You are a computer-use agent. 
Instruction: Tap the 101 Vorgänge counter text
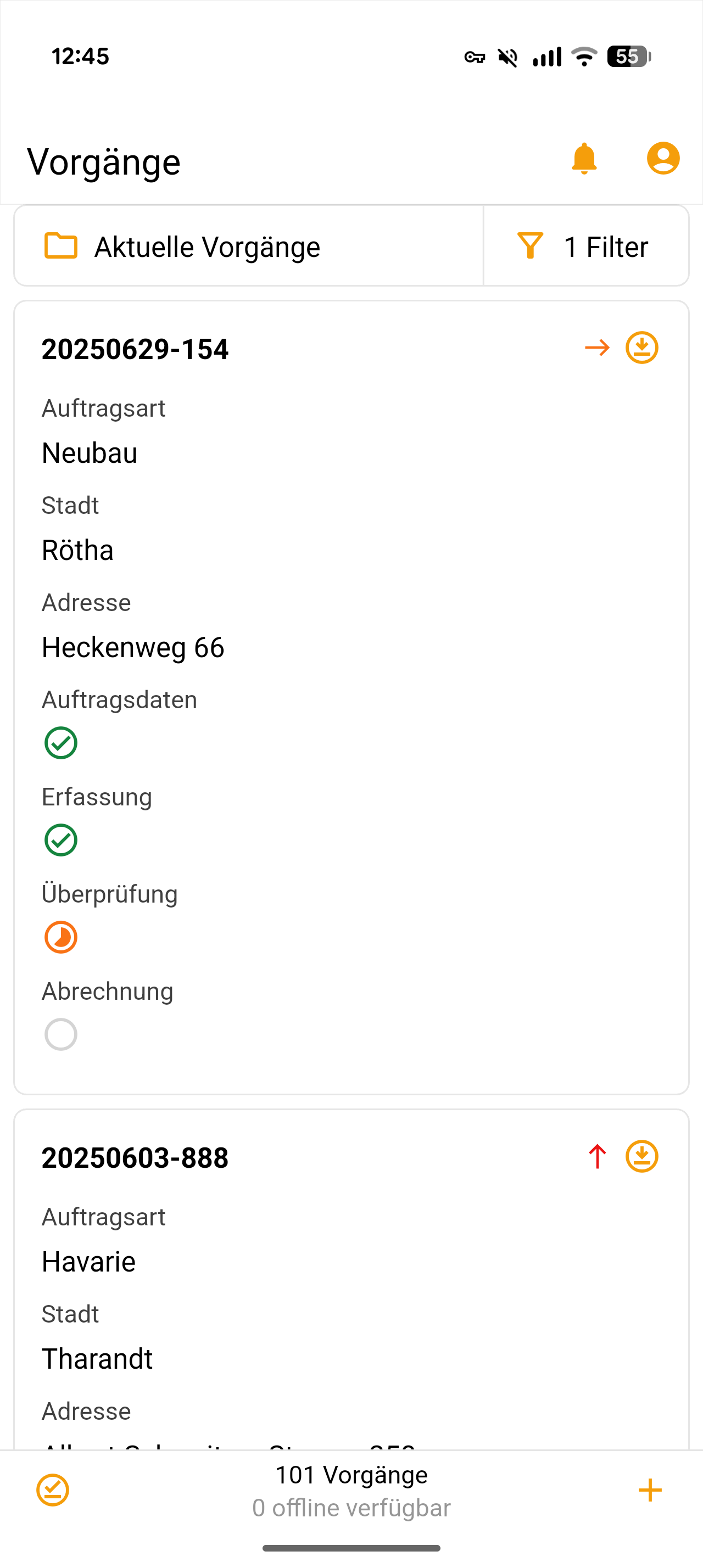[351, 1475]
